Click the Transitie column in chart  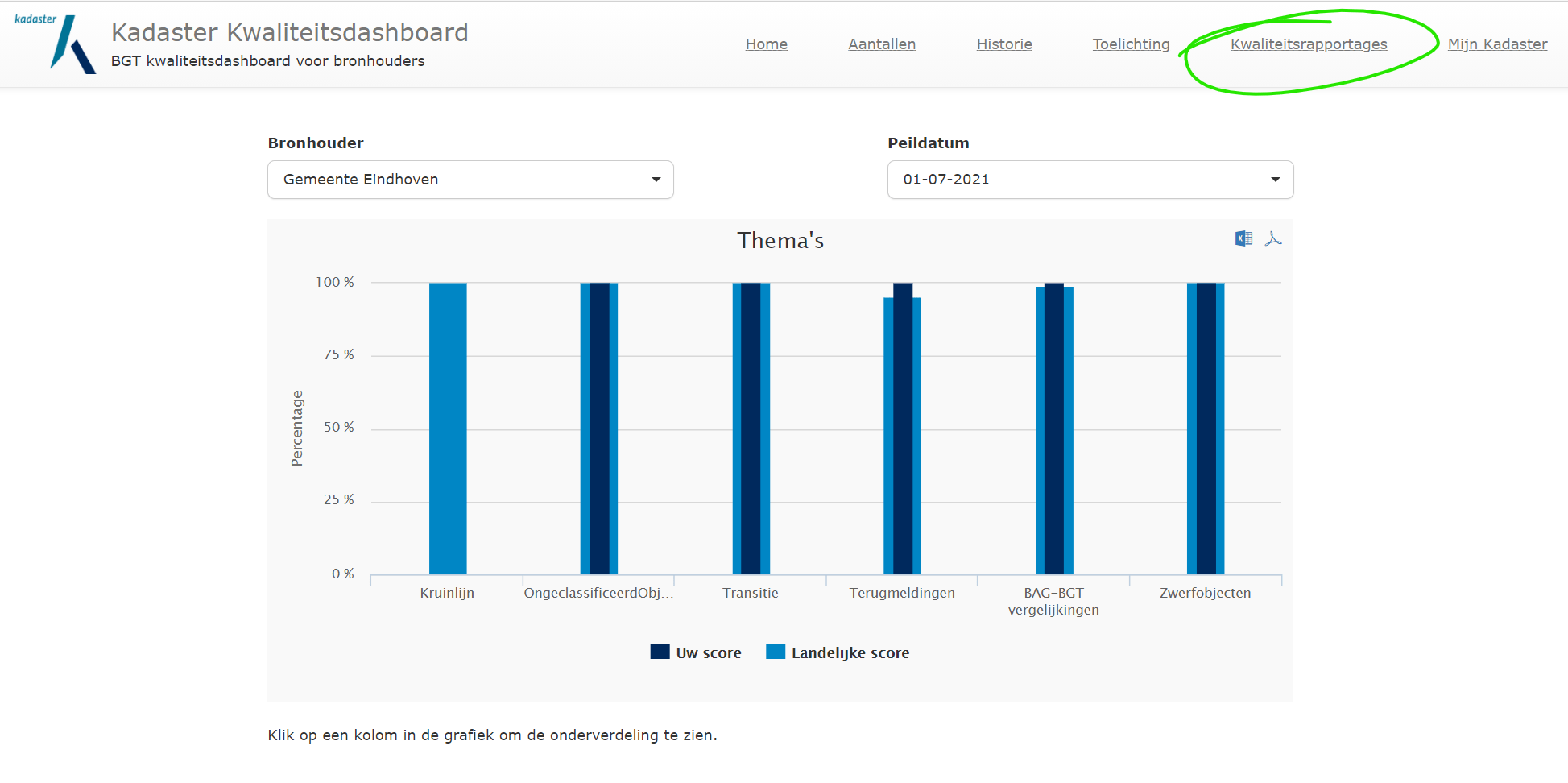click(x=751, y=429)
